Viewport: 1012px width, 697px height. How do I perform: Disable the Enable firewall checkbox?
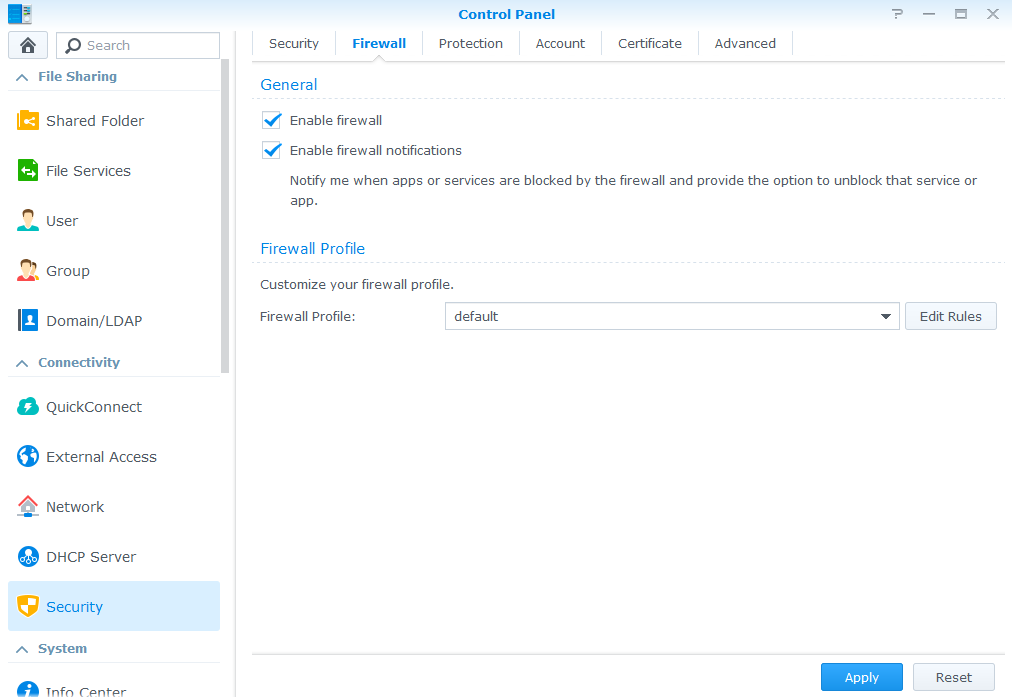click(271, 120)
